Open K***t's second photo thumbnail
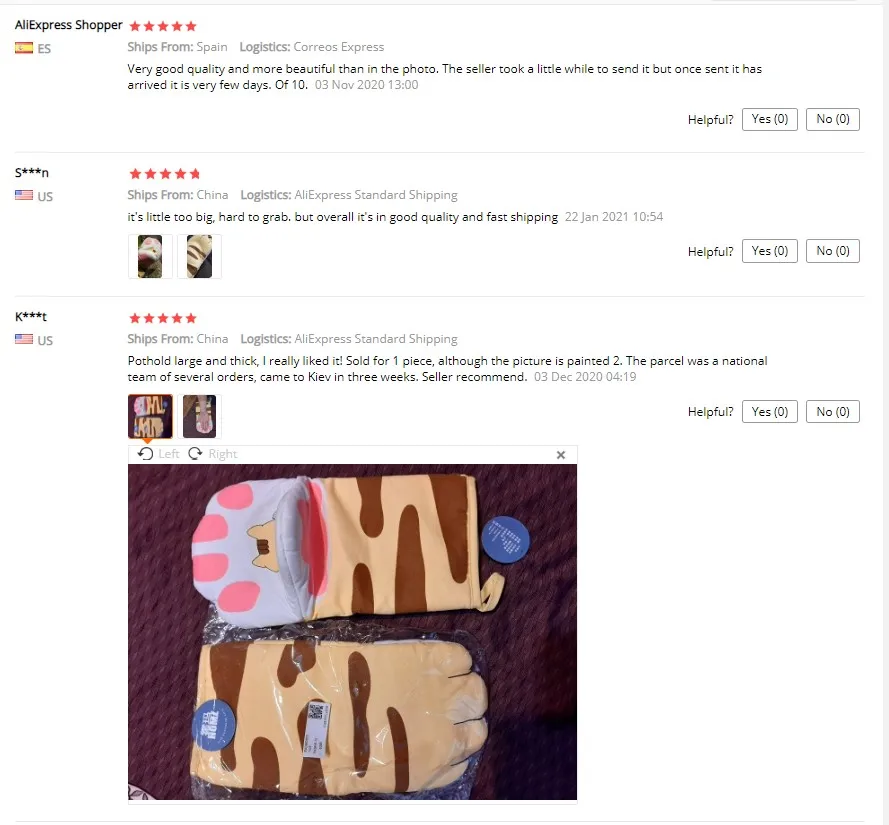Screen dimensions: 889x825 pos(199,417)
